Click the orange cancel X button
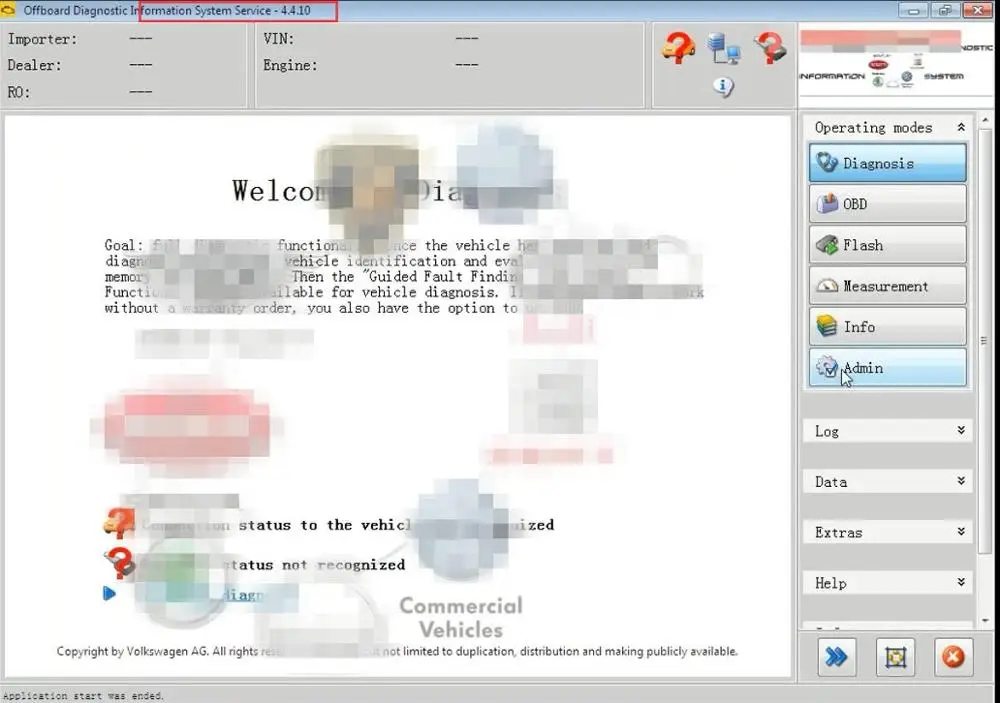The height and width of the screenshot is (703, 1000). (x=953, y=656)
